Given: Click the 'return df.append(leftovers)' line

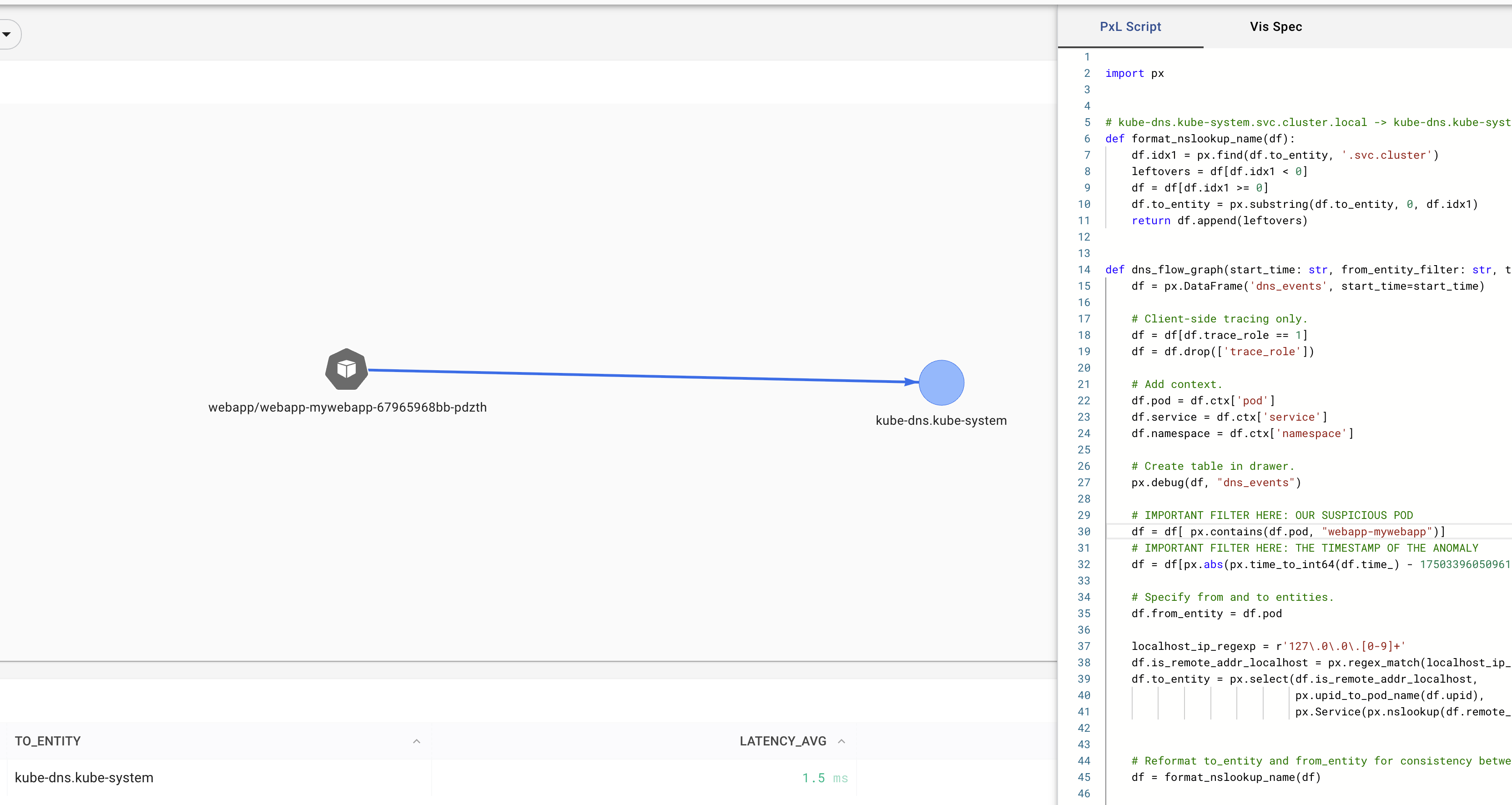Looking at the screenshot, I should pos(1219,221).
